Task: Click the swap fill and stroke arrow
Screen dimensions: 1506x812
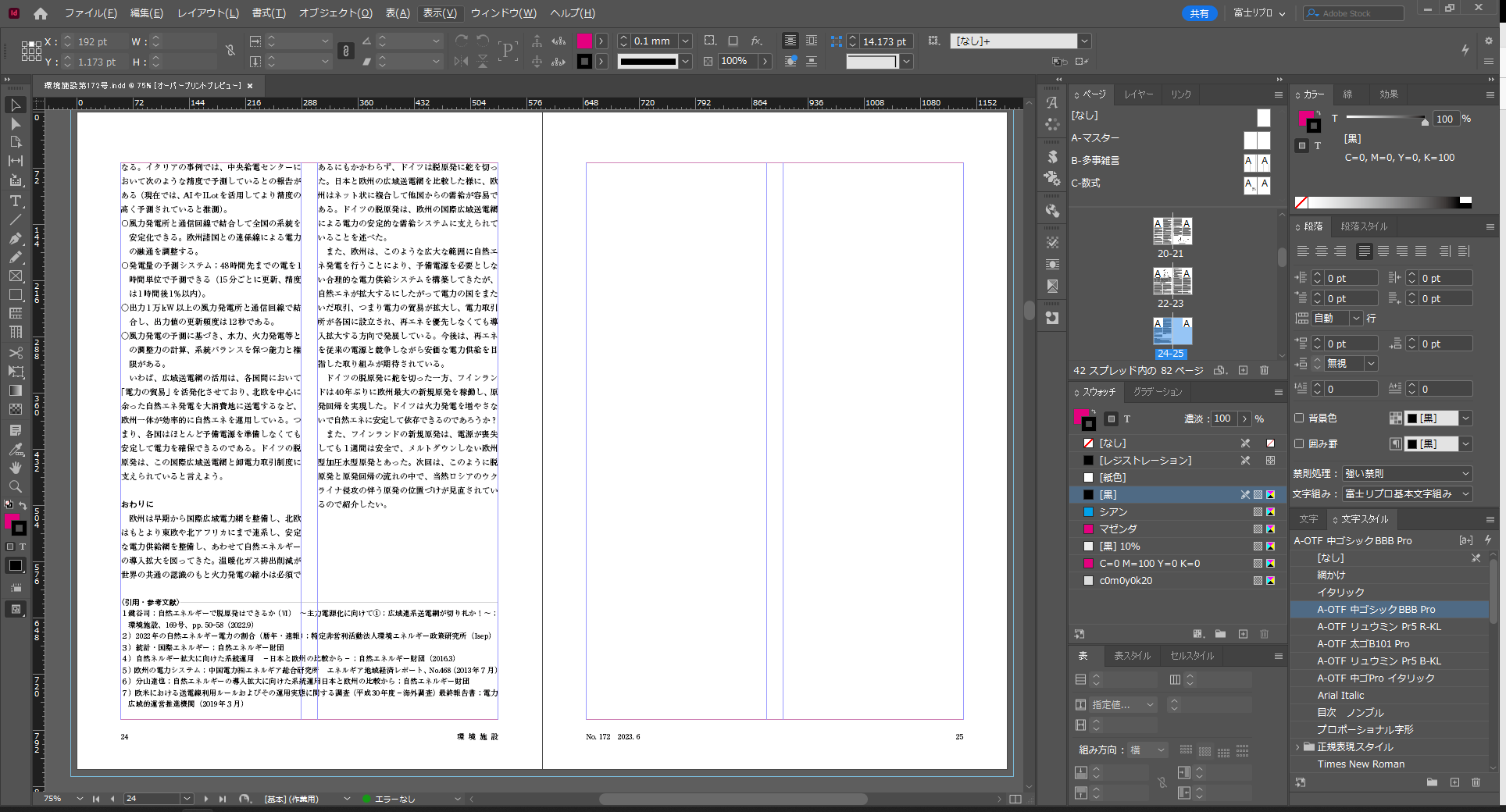Action: [23, 506]
